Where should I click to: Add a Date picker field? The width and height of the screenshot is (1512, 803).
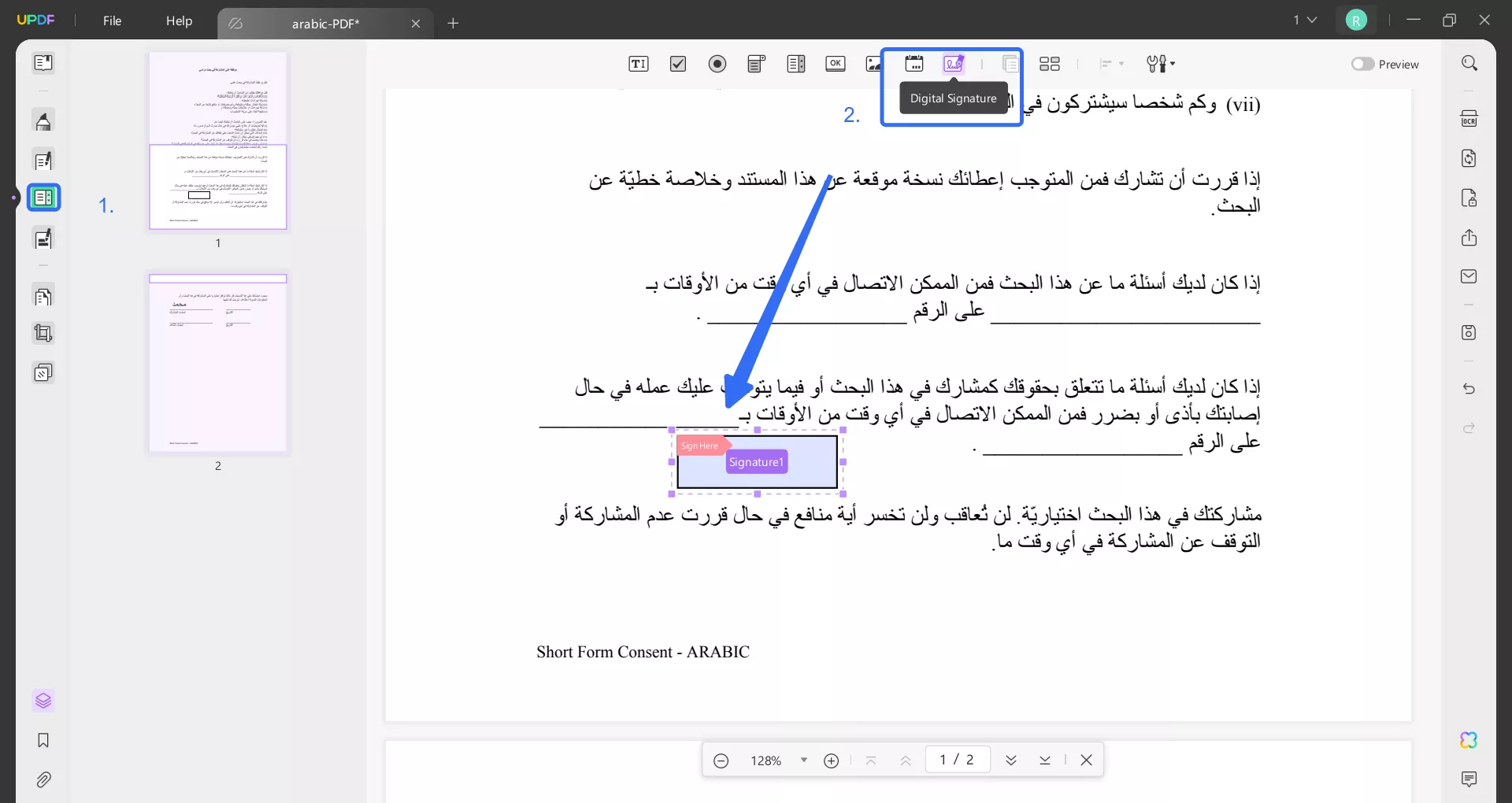point(914,64)
